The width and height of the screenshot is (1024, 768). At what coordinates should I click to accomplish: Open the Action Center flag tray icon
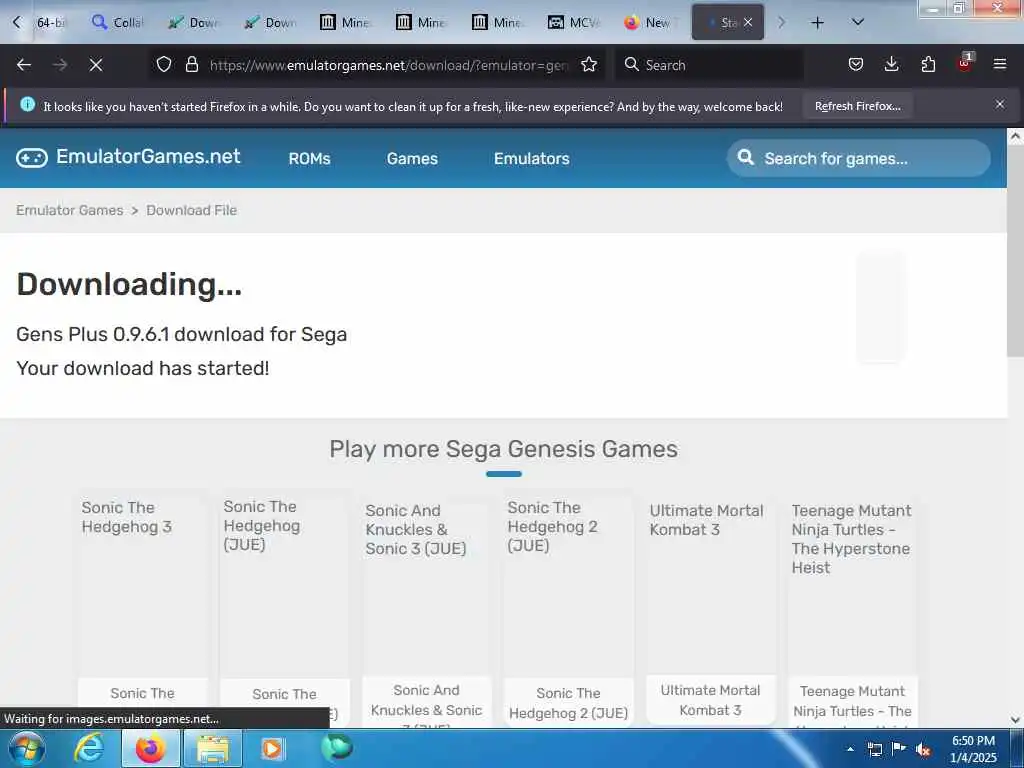pos(899,749)
